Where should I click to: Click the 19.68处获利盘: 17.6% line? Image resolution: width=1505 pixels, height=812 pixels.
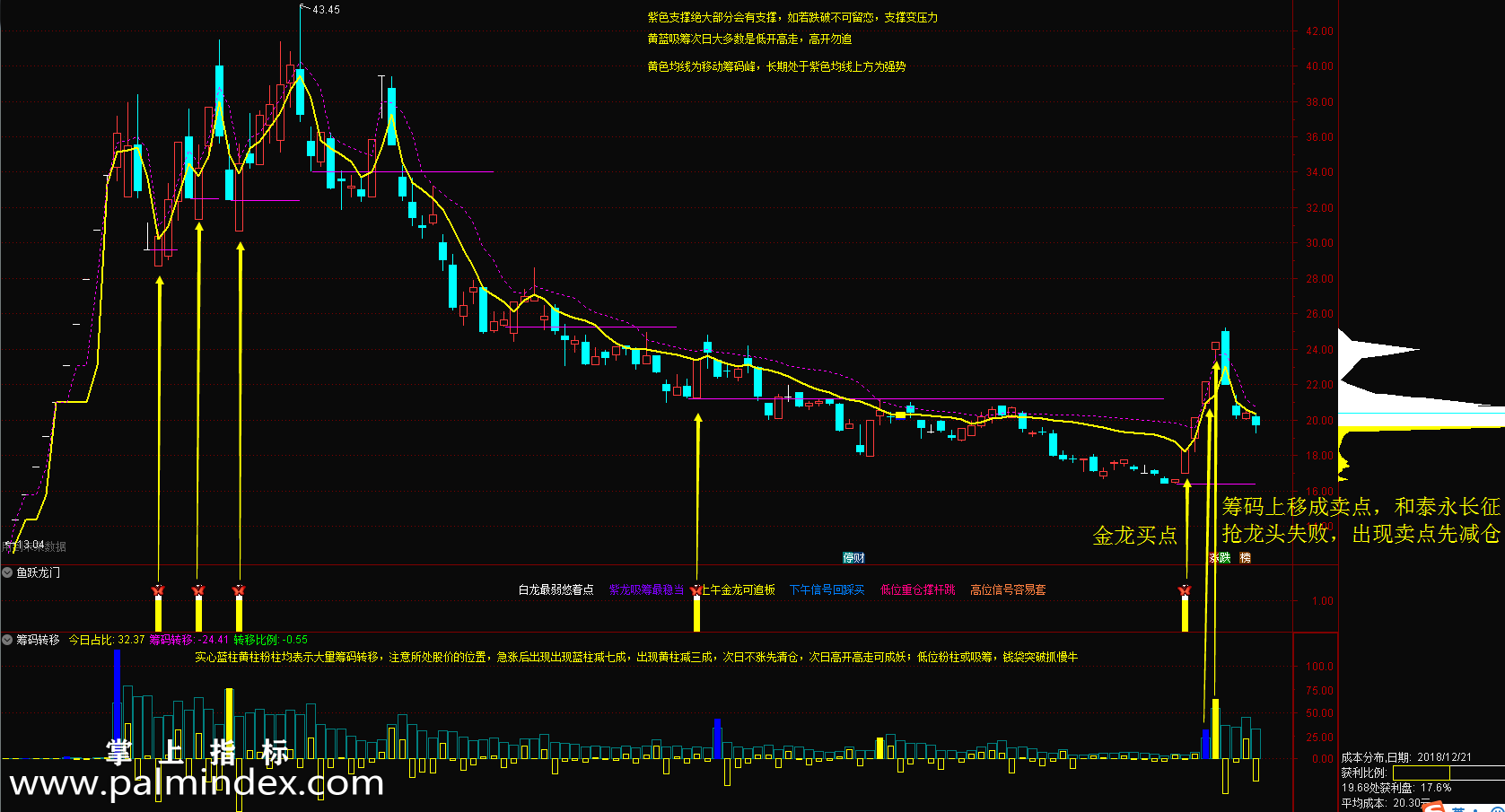point(1396,788)
